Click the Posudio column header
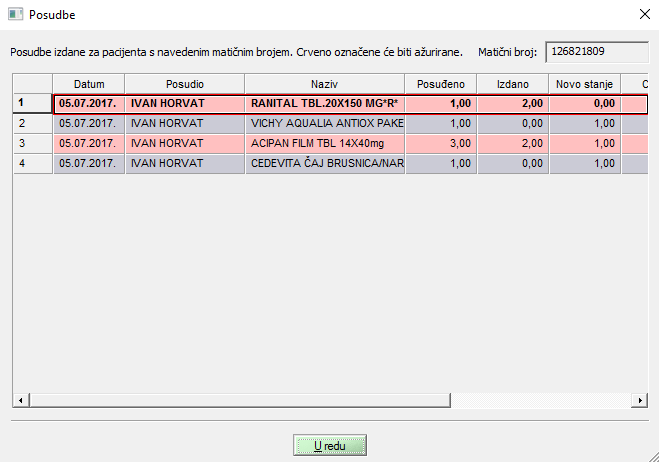Screen dimensions: 659x462 pyautogui.click(x=185, y=84)
